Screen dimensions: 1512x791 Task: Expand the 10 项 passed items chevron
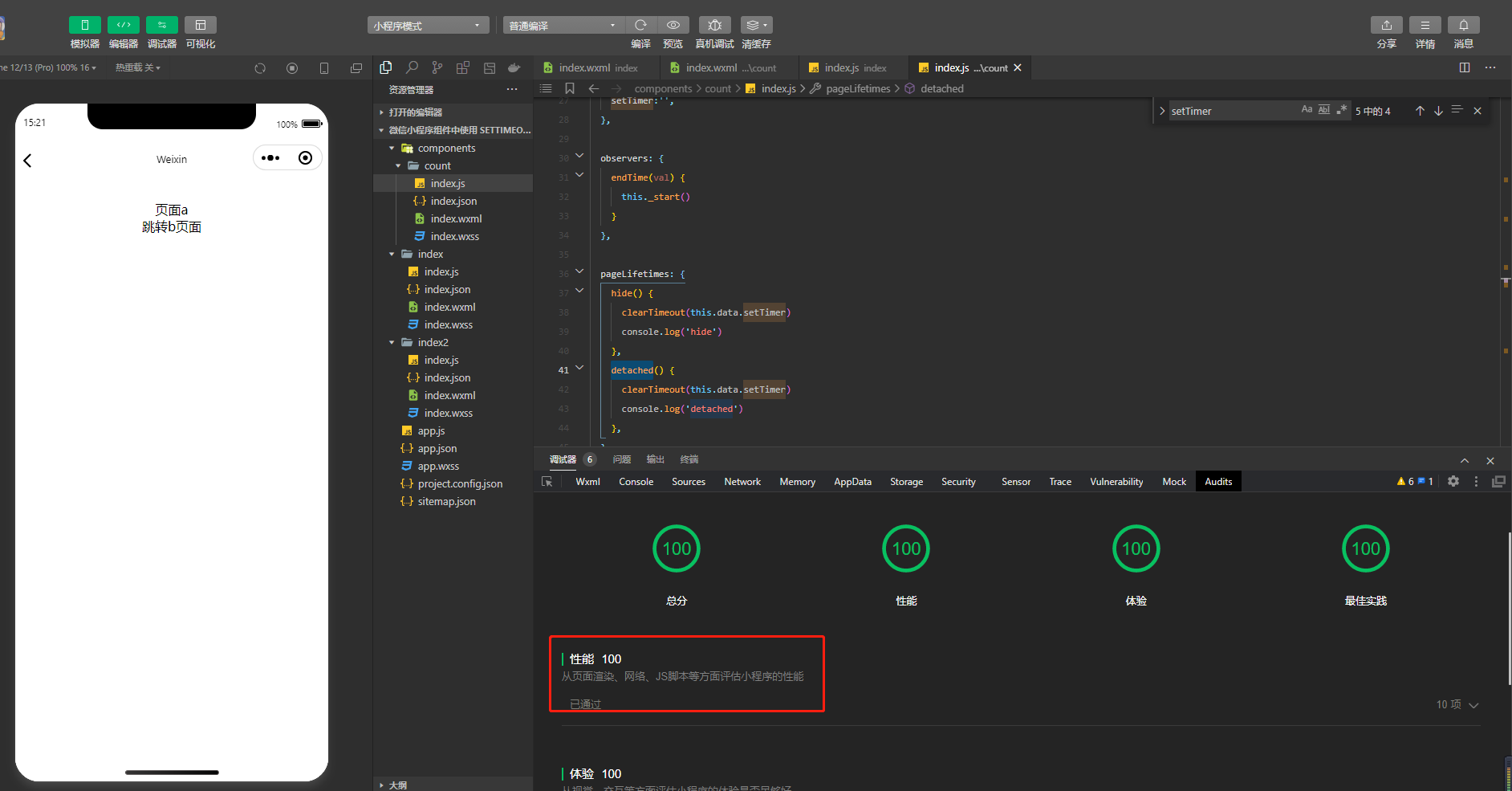click(x=1473, y=705)
